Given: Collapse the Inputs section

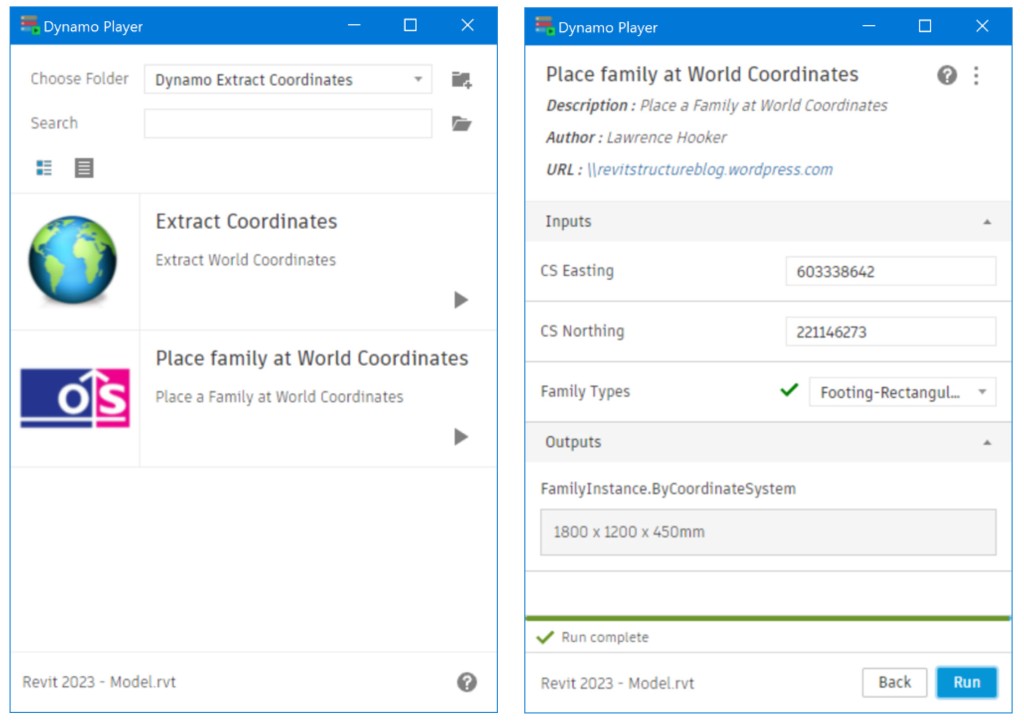Looking at the screenshot, I should point(985,221).
